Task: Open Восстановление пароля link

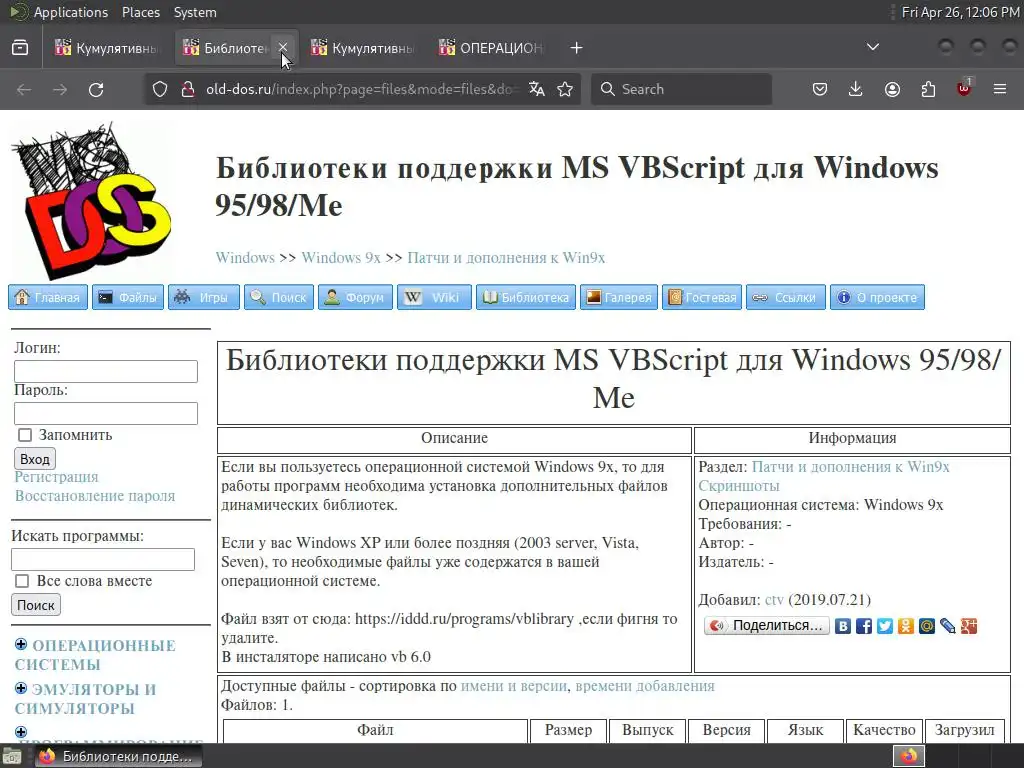Action: 95,496
